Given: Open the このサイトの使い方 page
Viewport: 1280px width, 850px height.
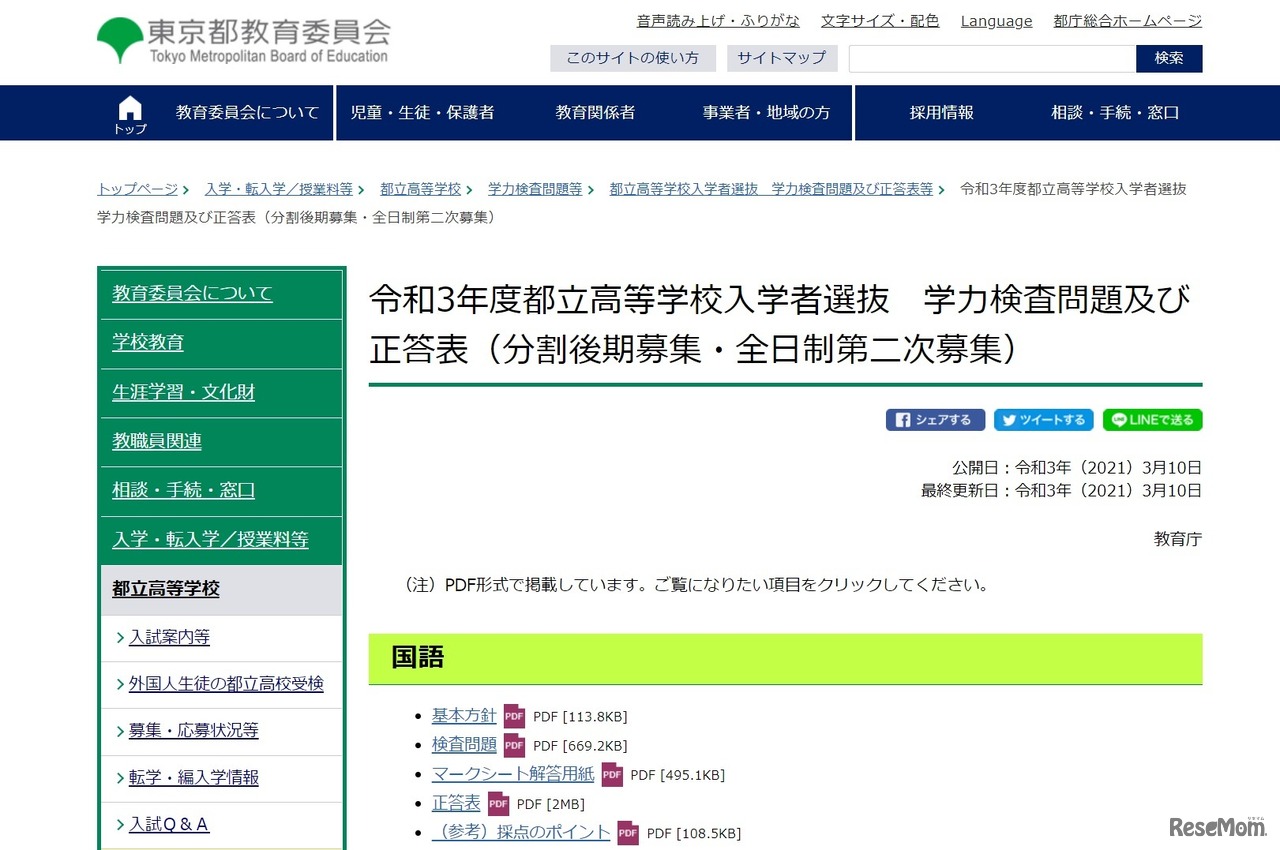Looking at the screenshot, I should click(633, 58).
